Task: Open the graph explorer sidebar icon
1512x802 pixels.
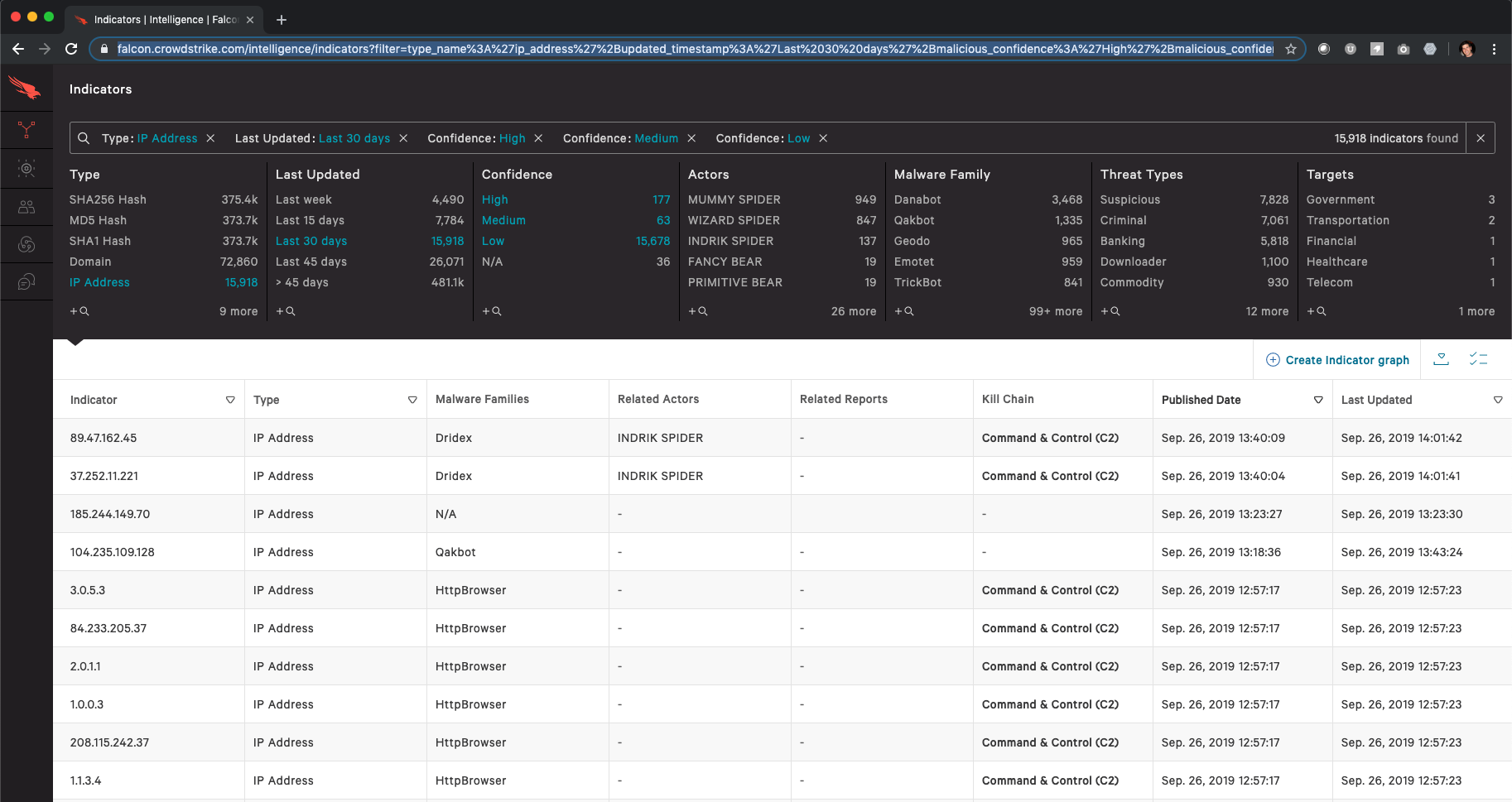Action: click(26, 131)
